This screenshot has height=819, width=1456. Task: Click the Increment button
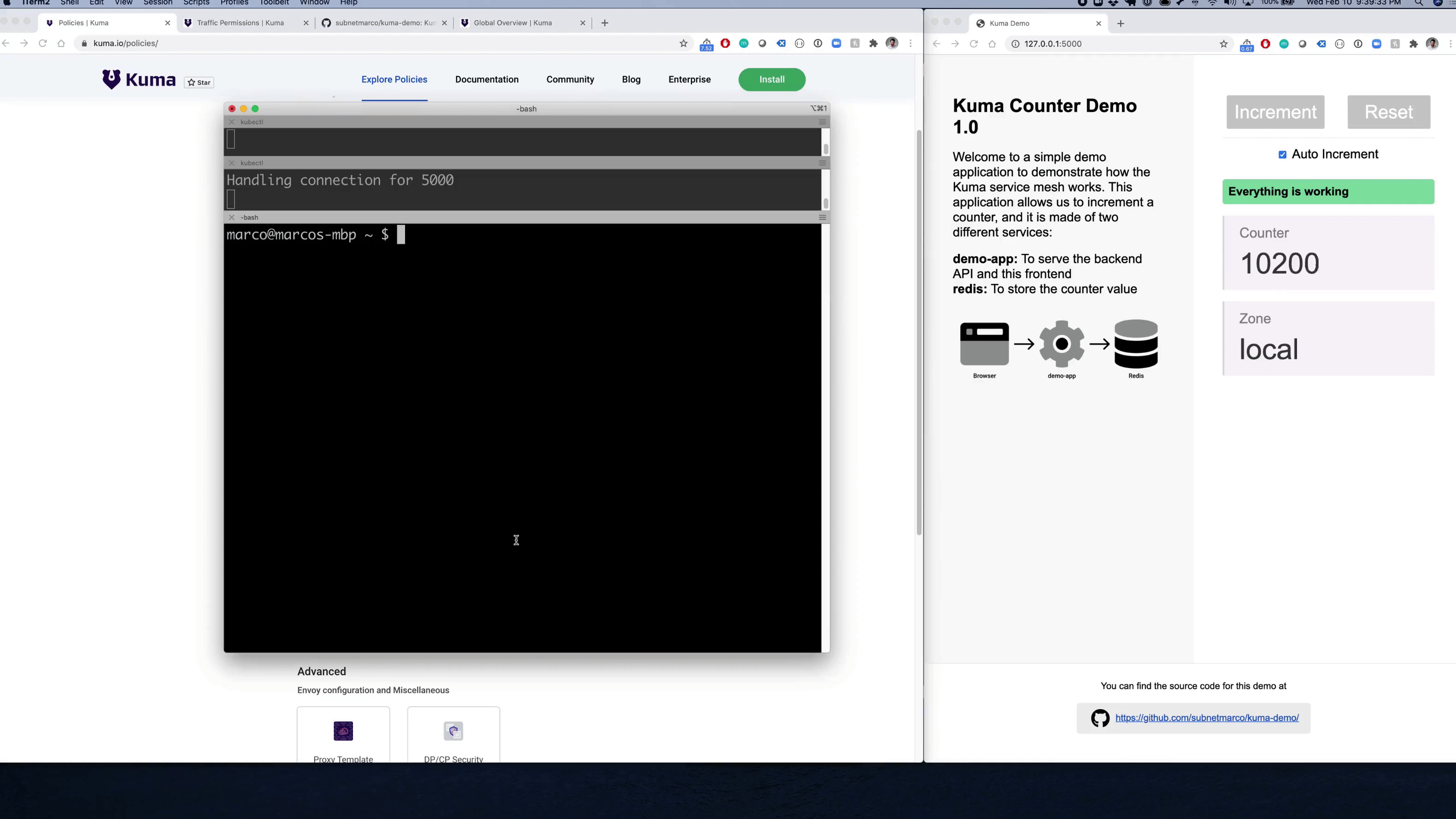point(1275,112)
